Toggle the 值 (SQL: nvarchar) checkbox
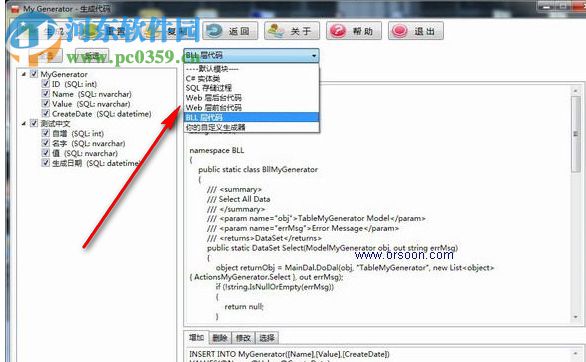The height and width of the screenshot is (362, 586). point(46,153)
